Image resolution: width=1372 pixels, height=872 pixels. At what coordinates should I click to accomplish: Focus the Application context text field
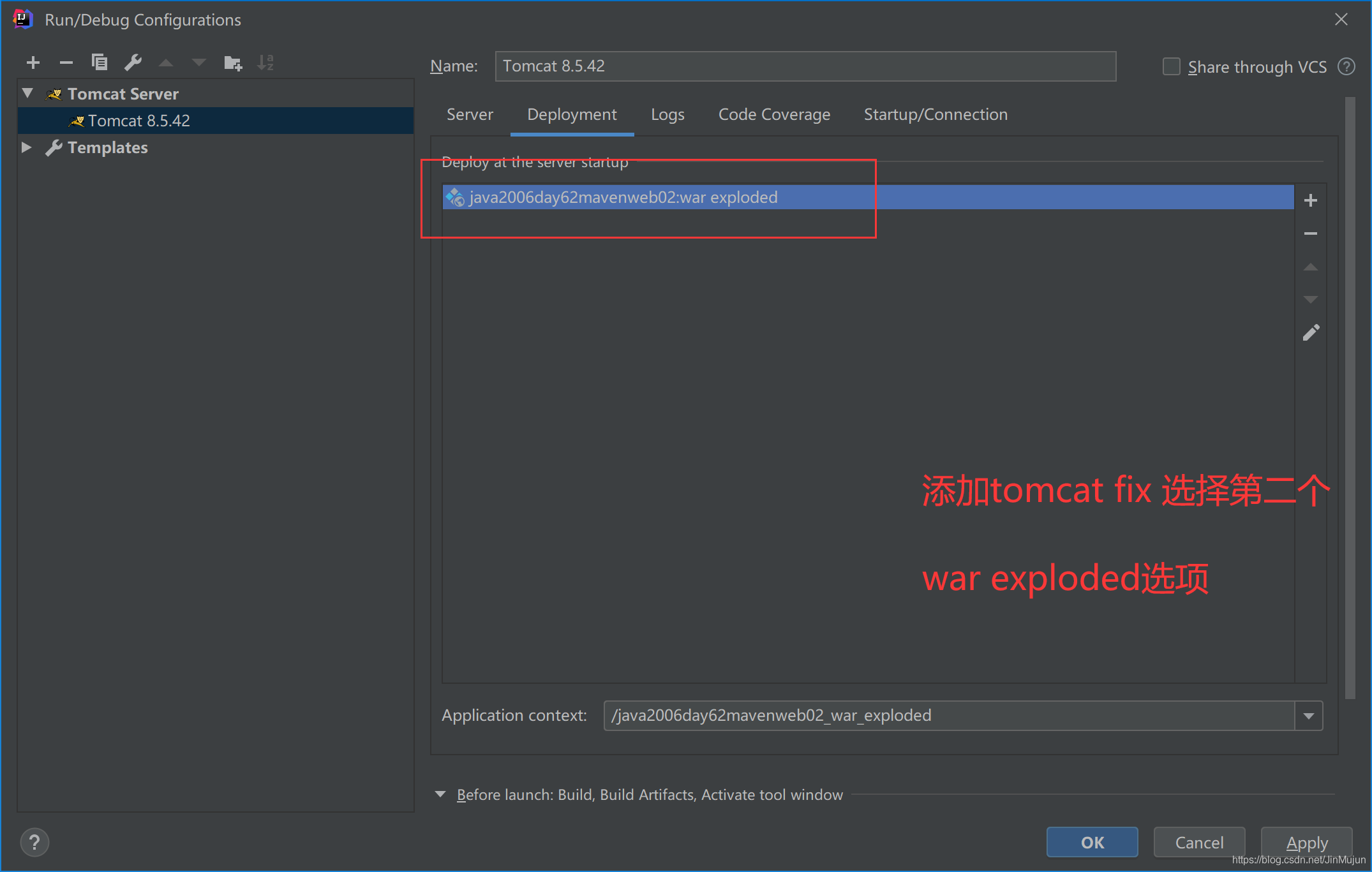949,716
